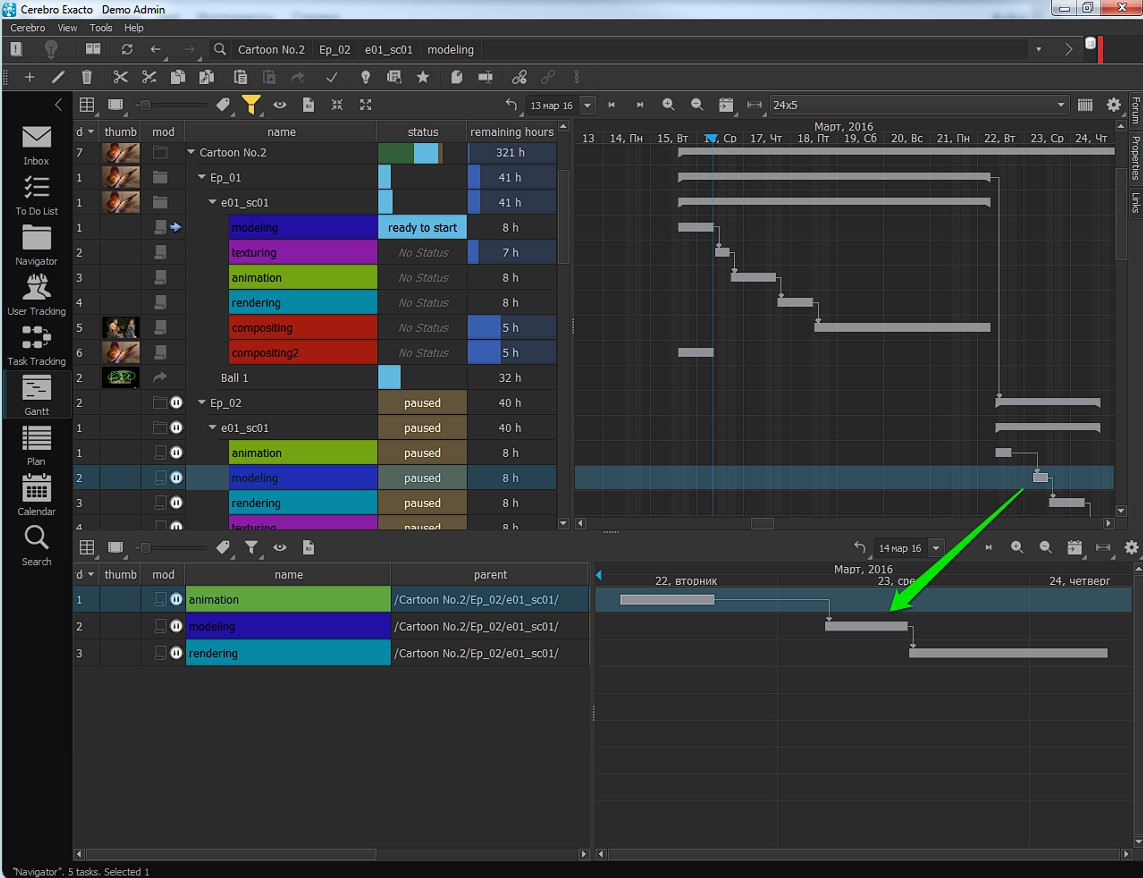Open the Navigator section
Screen dimensions: 1143x878
36,246
